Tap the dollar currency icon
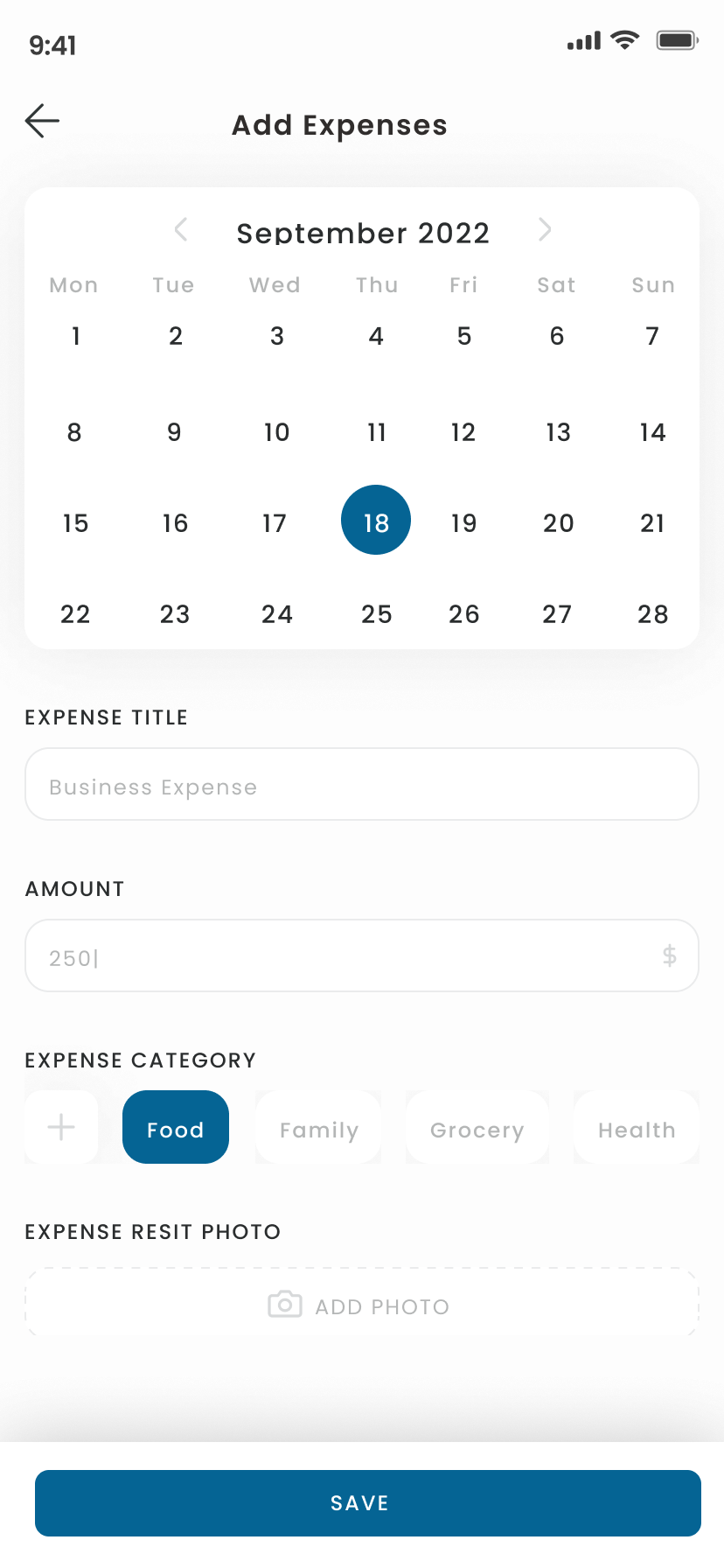The height and width of the screenshot is (1568, 724). point(670,955)
